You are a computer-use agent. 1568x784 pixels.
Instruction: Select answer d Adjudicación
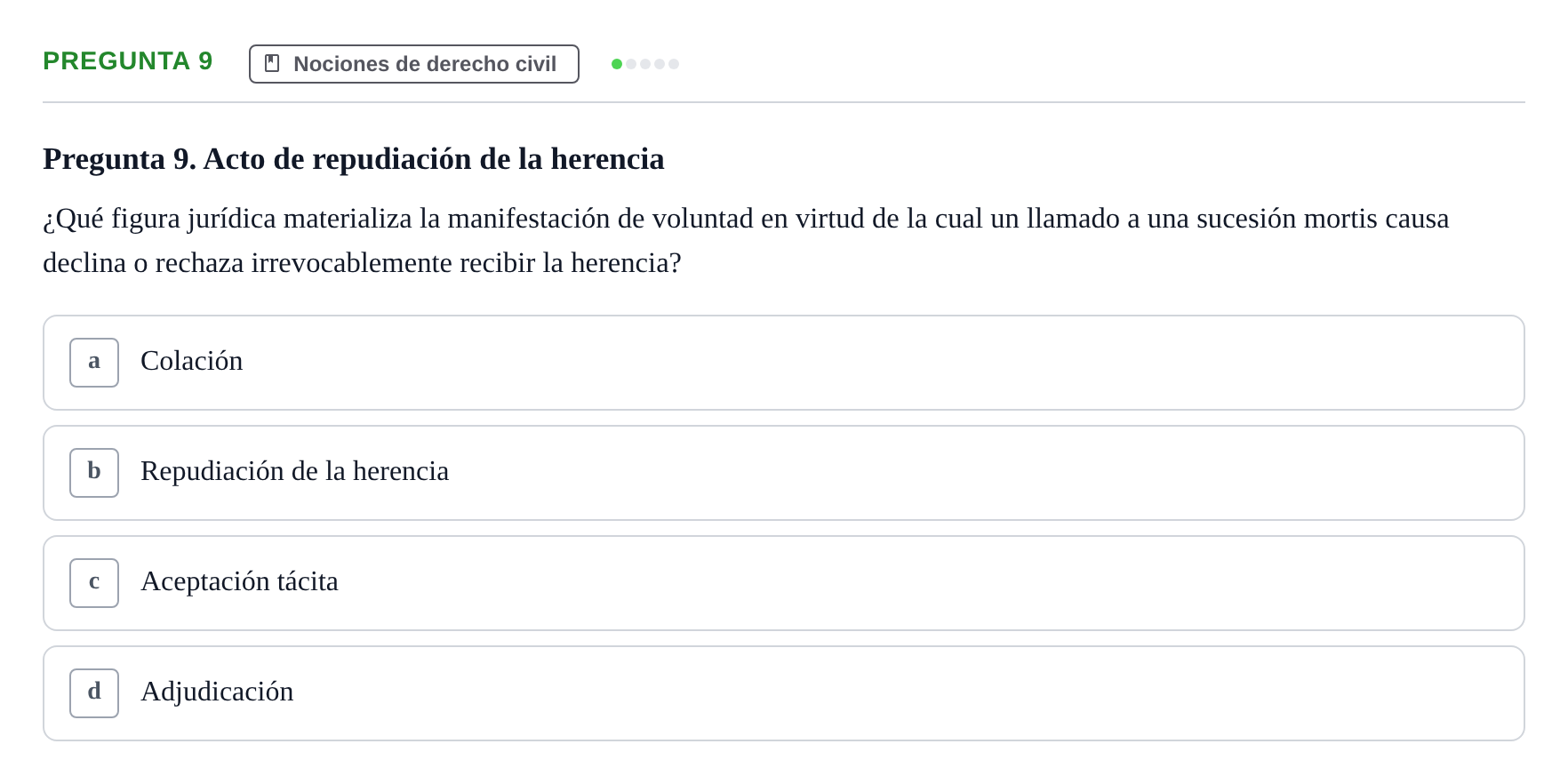click(x=783, y=693)
